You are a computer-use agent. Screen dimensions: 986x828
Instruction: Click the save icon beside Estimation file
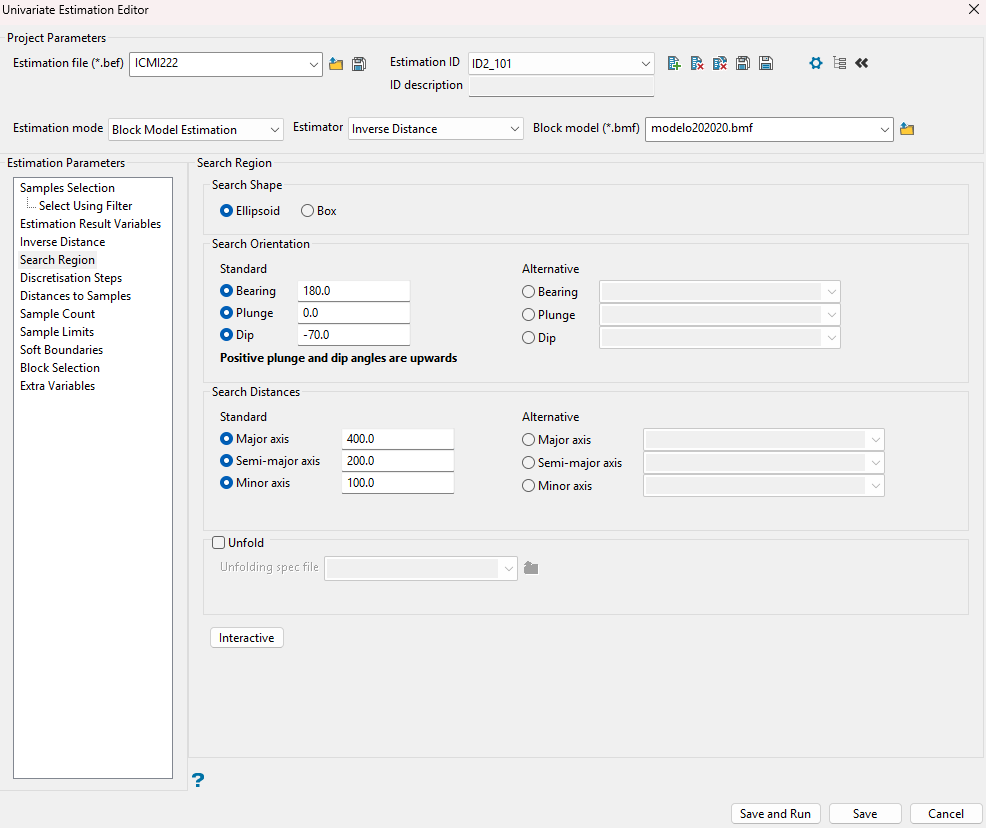point(359,64)
